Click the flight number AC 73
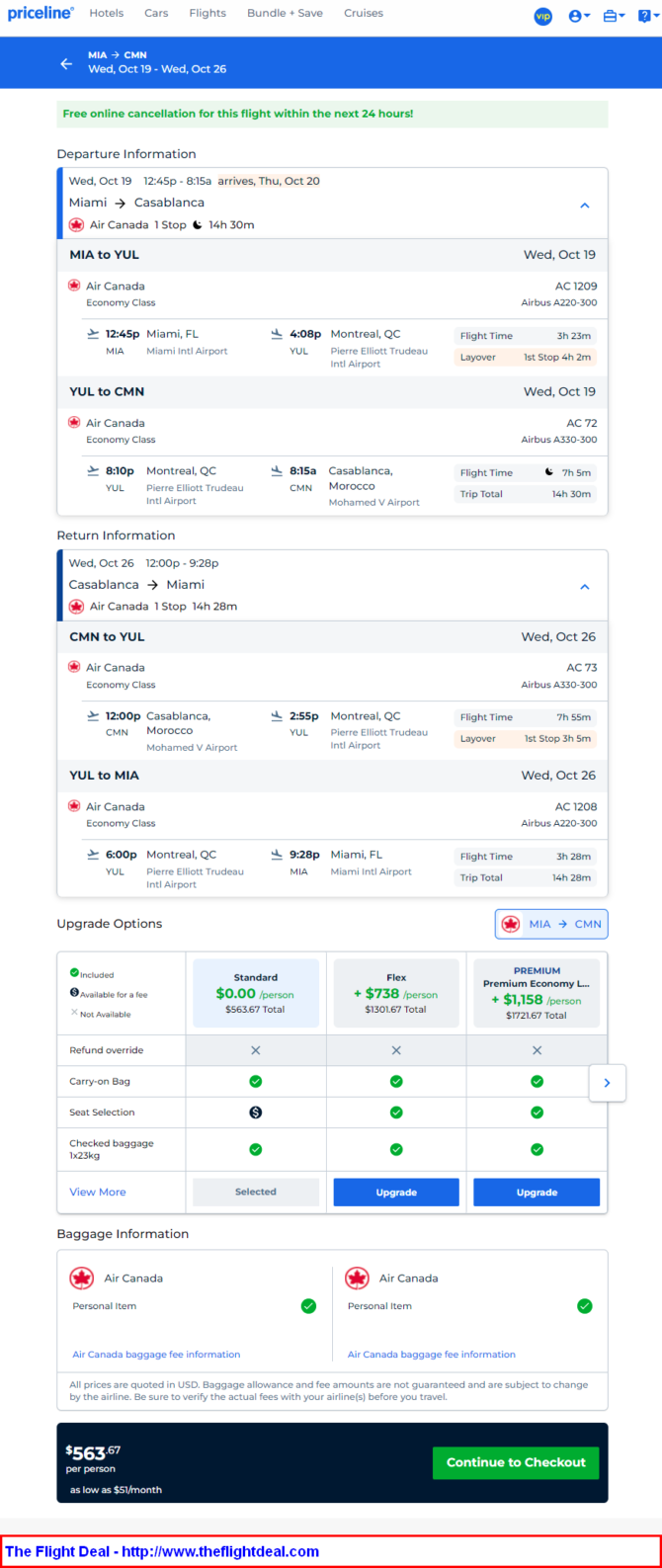 point(582,668)
